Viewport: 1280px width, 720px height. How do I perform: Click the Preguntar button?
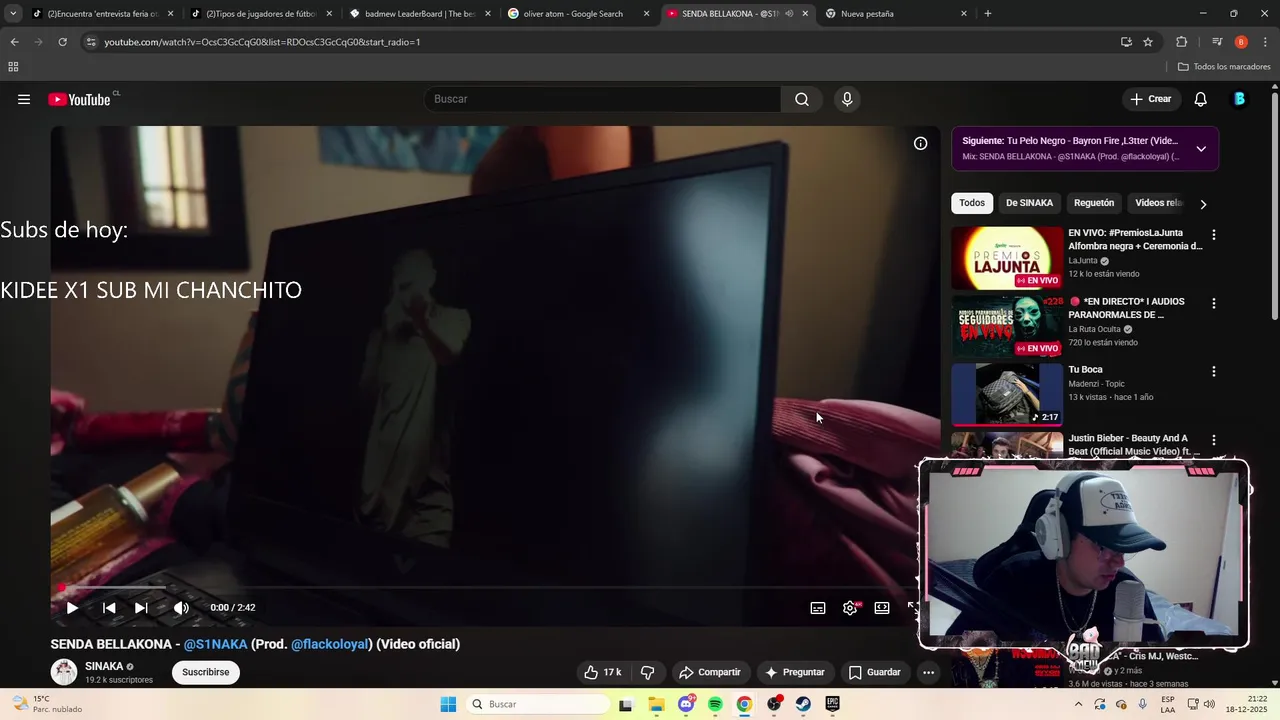[795, 672]
